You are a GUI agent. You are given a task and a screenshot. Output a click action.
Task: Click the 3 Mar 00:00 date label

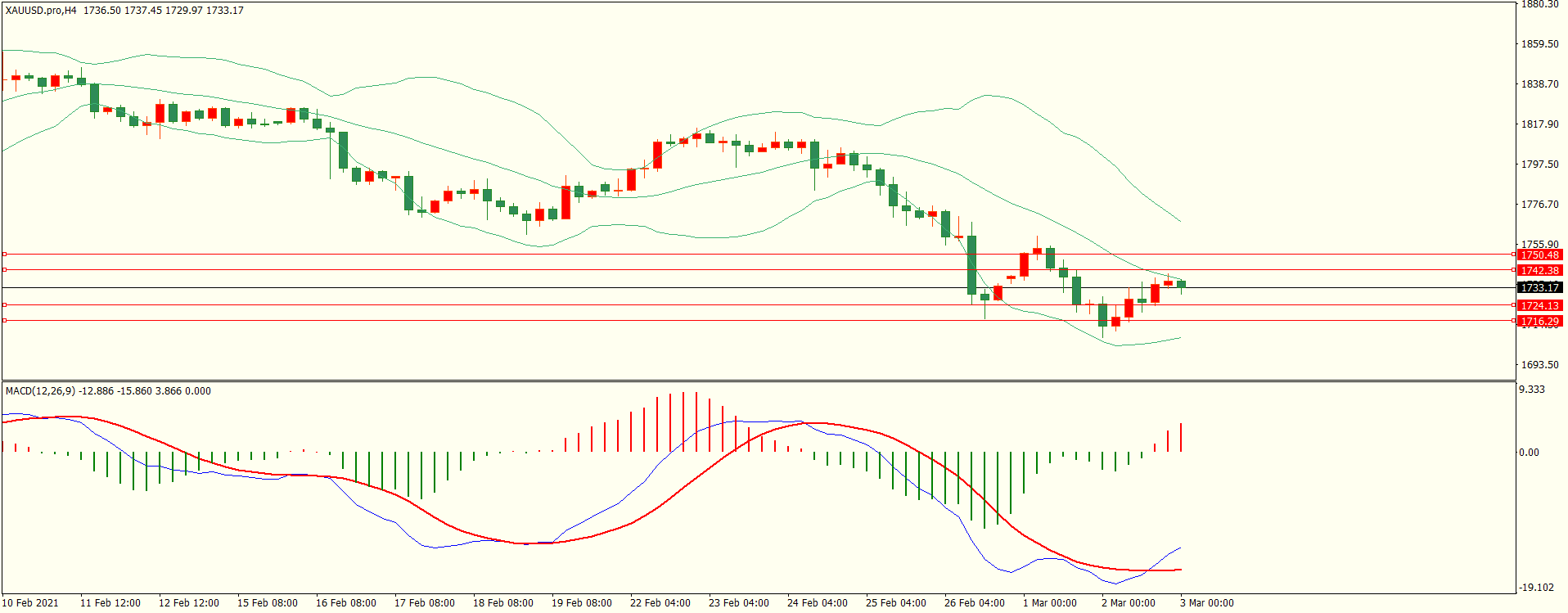click(1206, 603)
